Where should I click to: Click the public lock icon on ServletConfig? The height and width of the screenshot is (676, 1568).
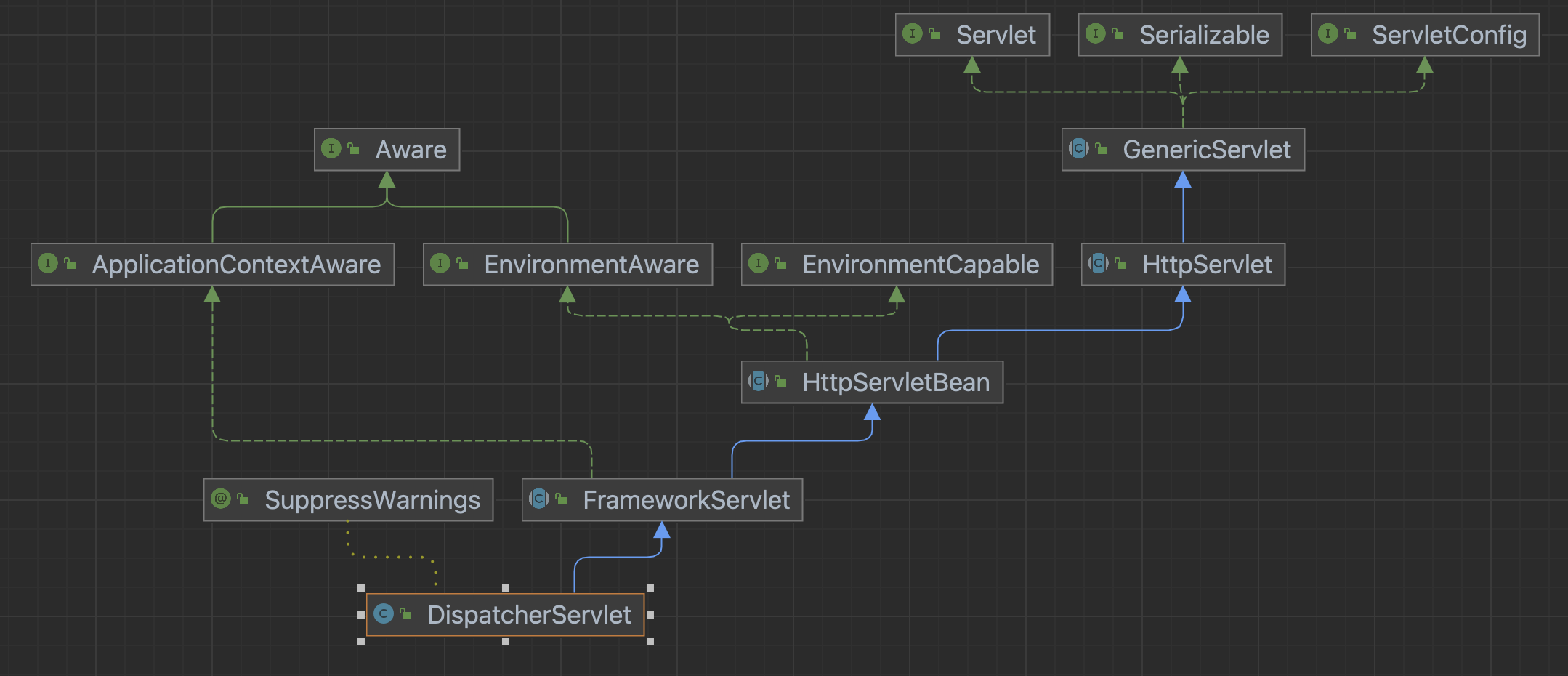pos(1350,33)
